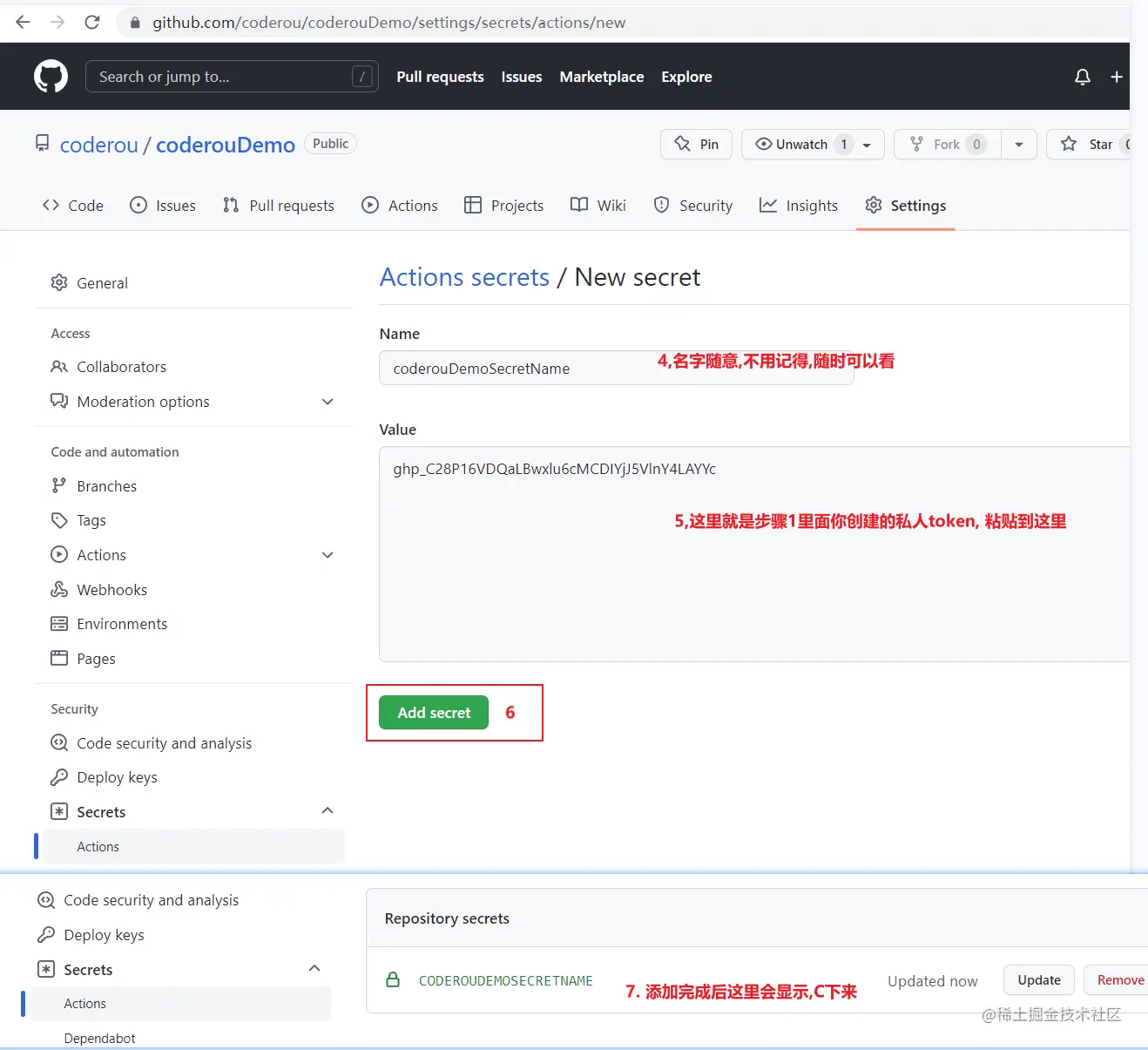Click the GitHub Octocat logo

[51, 77]
